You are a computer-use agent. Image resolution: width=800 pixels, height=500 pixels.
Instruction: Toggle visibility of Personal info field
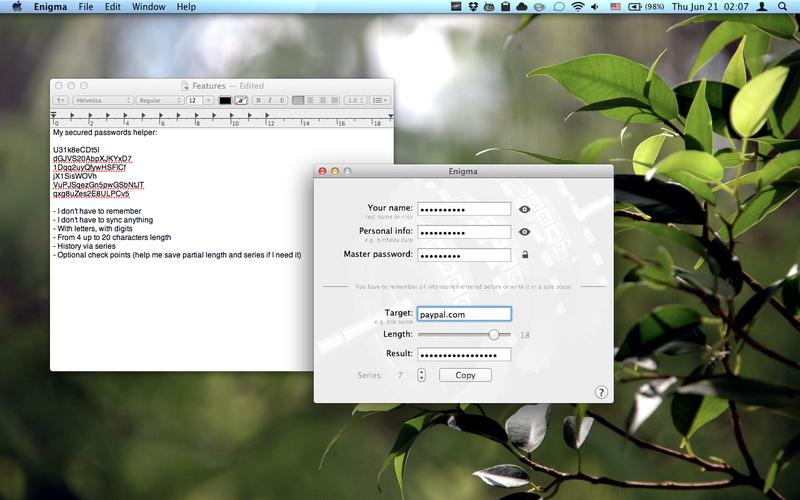524,232
